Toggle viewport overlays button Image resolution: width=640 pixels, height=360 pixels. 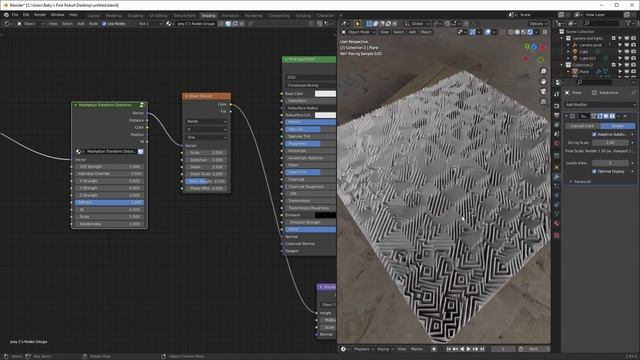(488, 32)
